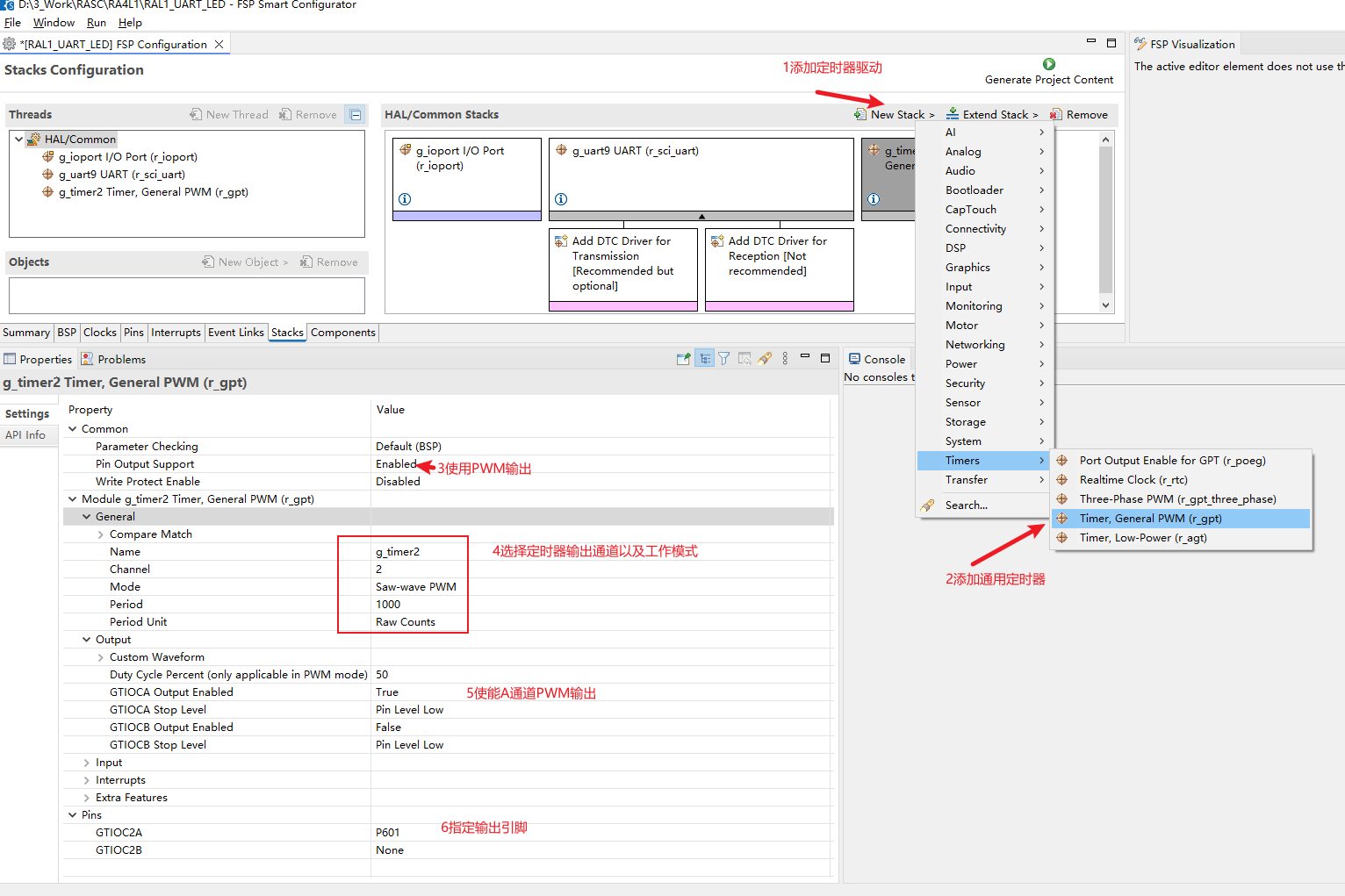The width and height of the screenshot is (1345, 896).
Task: Click Remove in HAL/Common Stacks header
Action: (x=1079, y=115)
